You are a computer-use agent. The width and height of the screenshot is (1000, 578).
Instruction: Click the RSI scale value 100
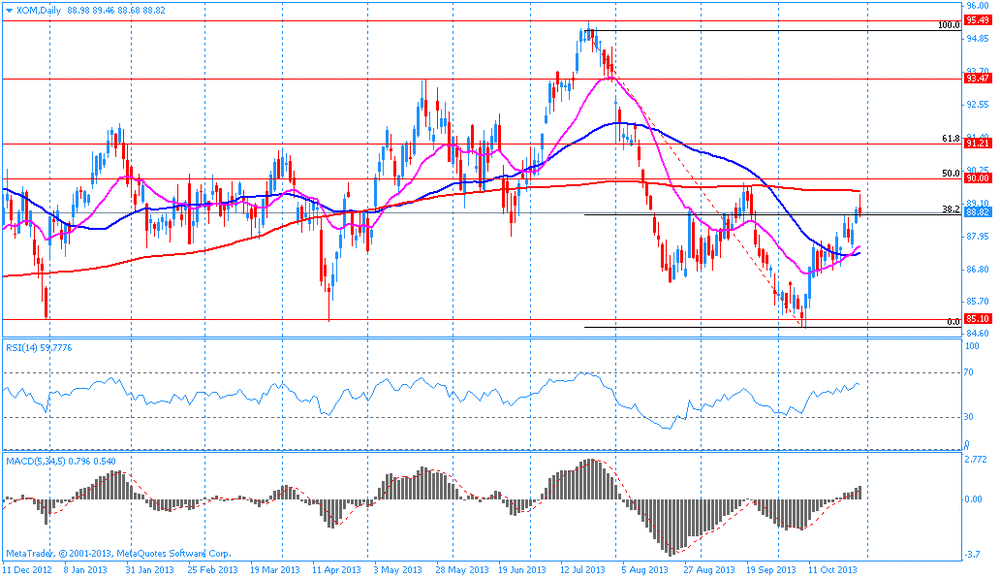tap(973, 346)
